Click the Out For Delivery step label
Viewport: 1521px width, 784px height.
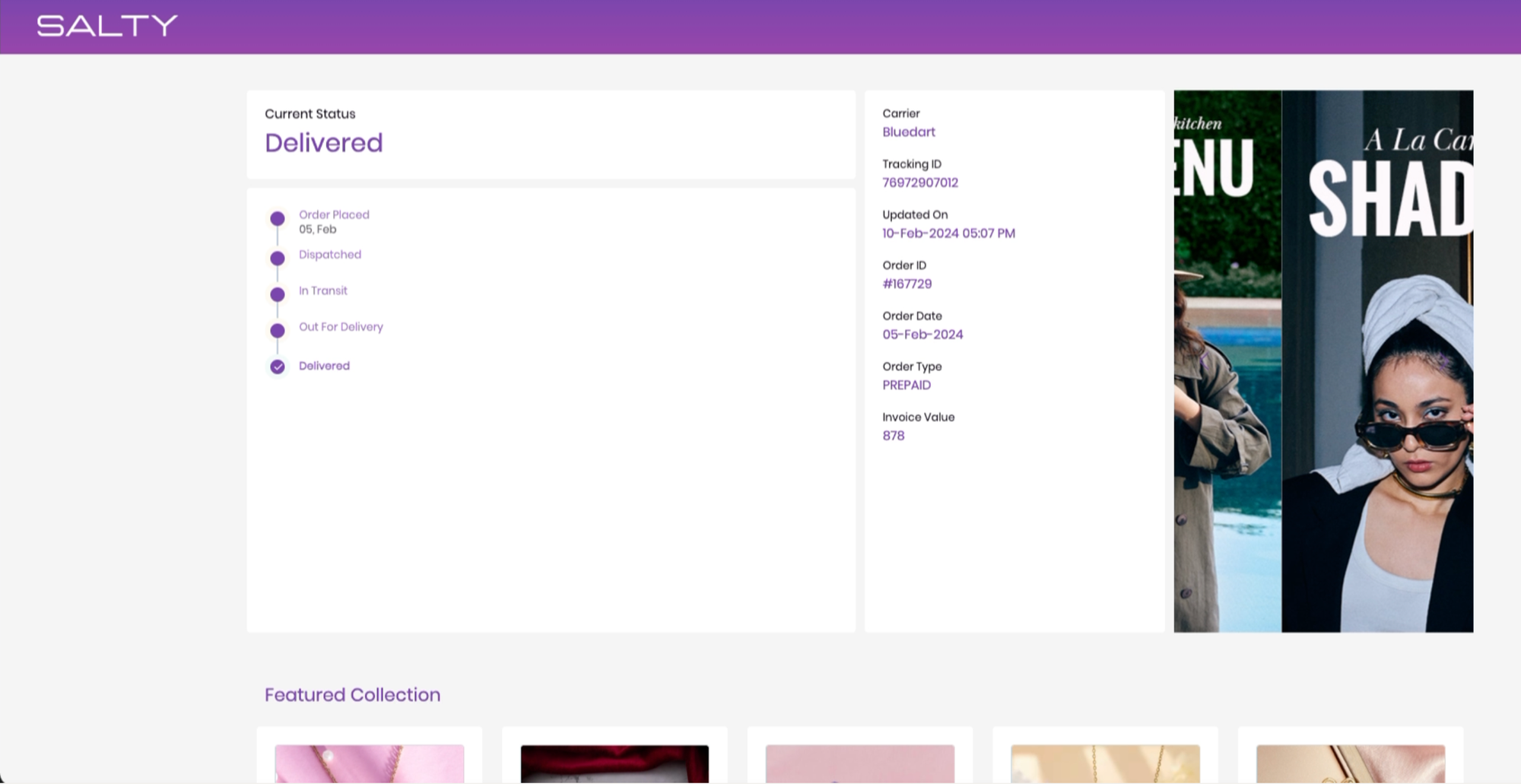pos(341,327)
